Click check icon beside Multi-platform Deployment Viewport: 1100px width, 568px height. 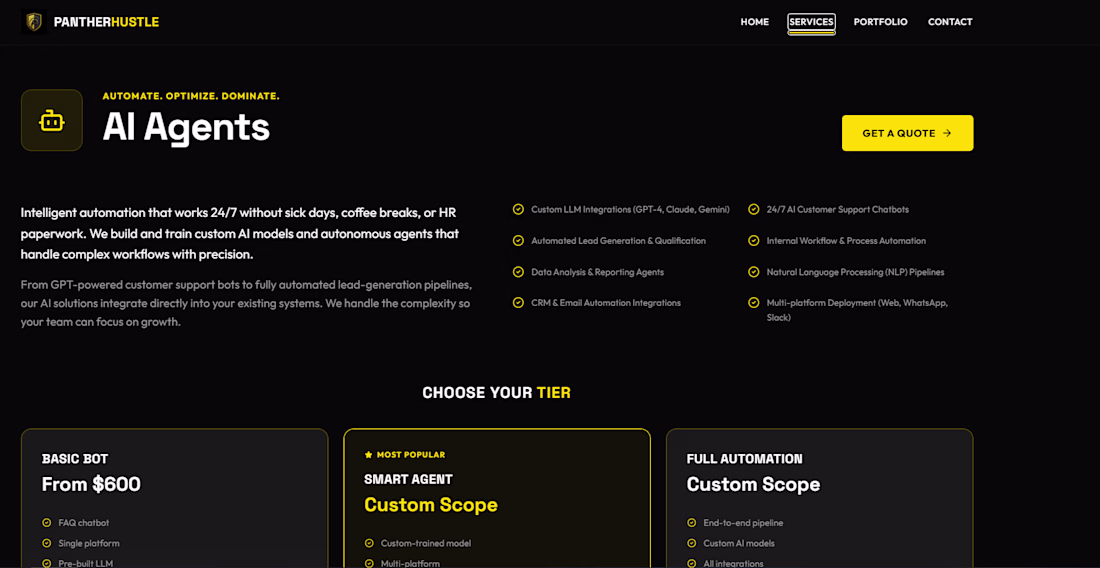click(753, 303)
